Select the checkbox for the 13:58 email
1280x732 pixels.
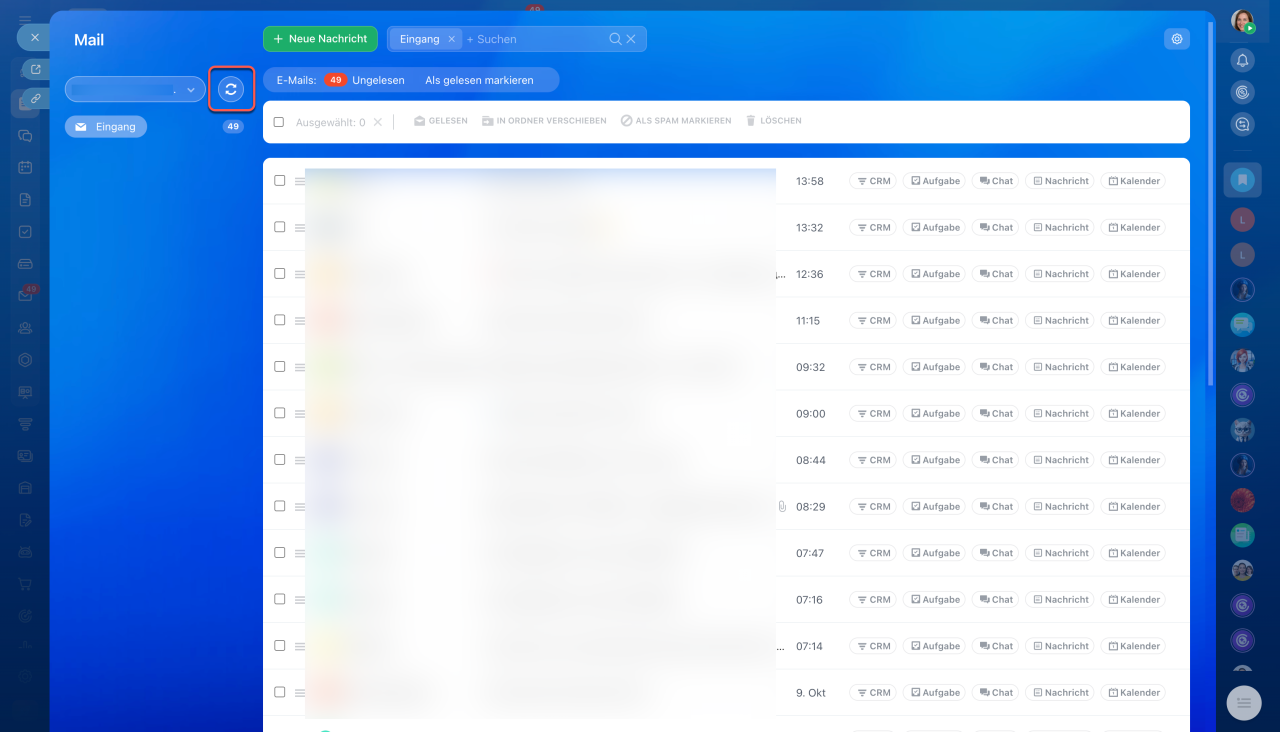coord(280,181)
